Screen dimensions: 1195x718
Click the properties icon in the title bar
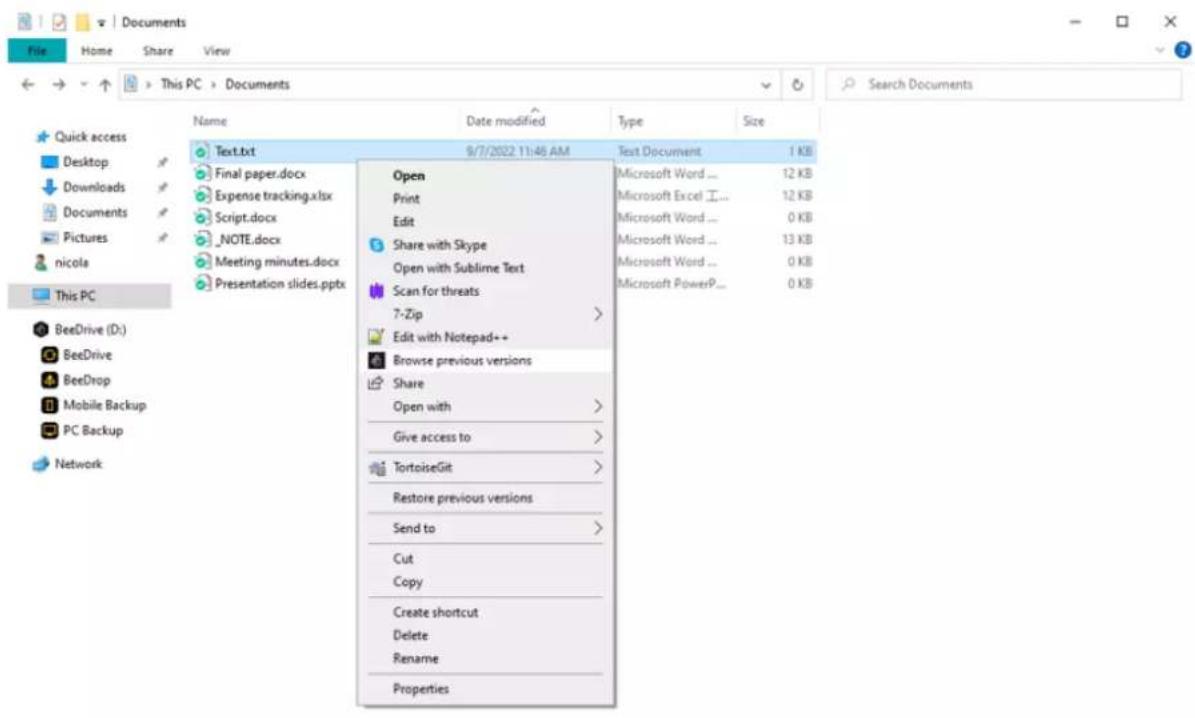[59, 22]
